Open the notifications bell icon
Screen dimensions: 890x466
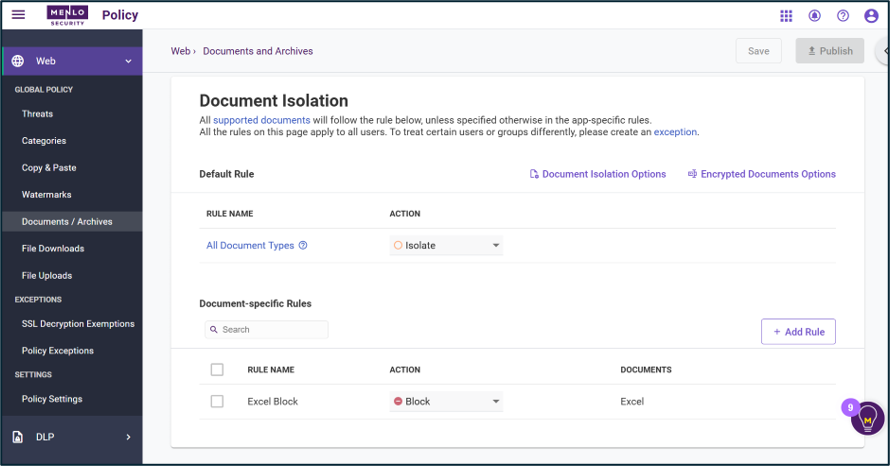coord(815,16)
